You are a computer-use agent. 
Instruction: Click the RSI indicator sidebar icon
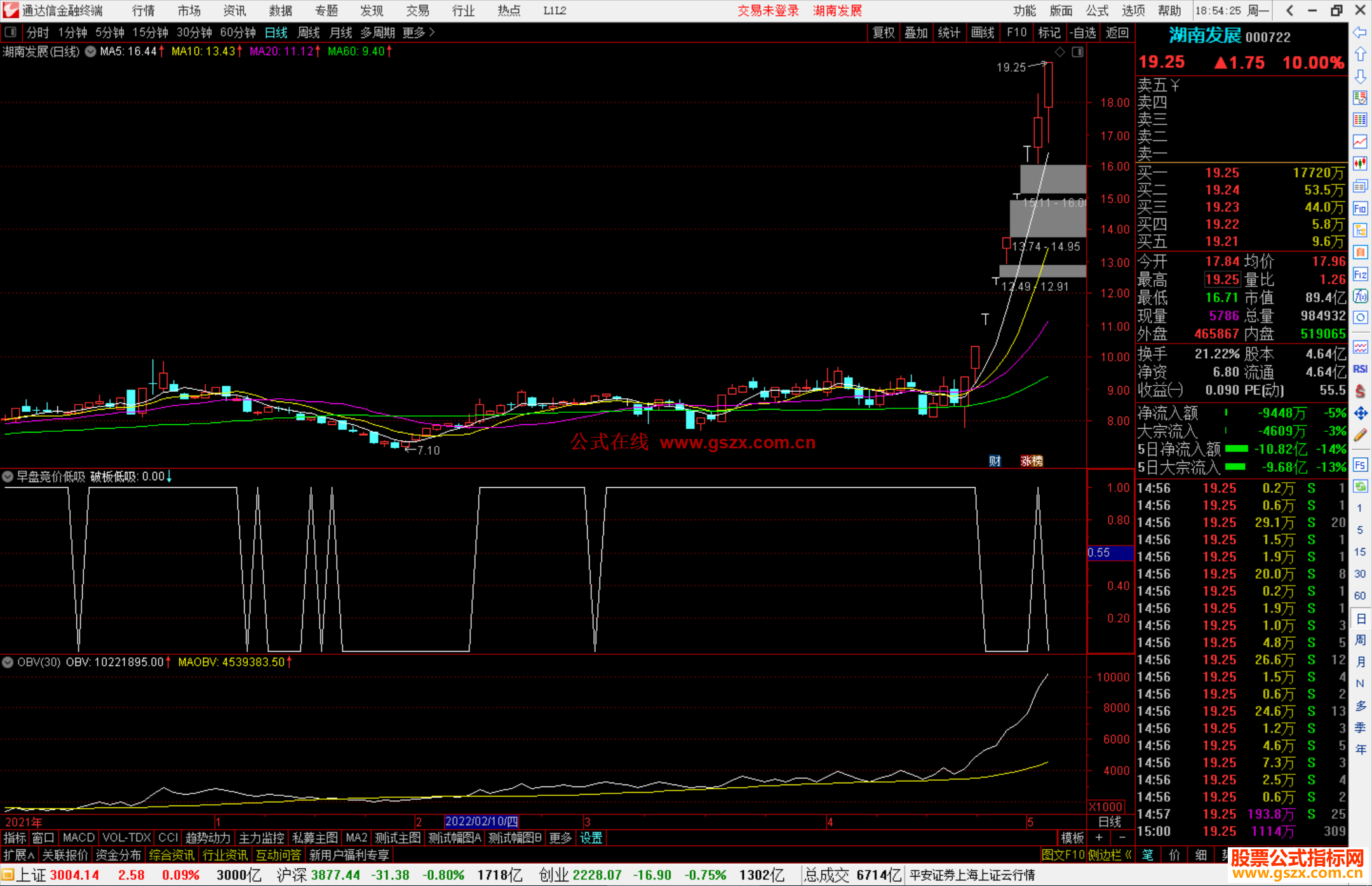click(1360, 369)
